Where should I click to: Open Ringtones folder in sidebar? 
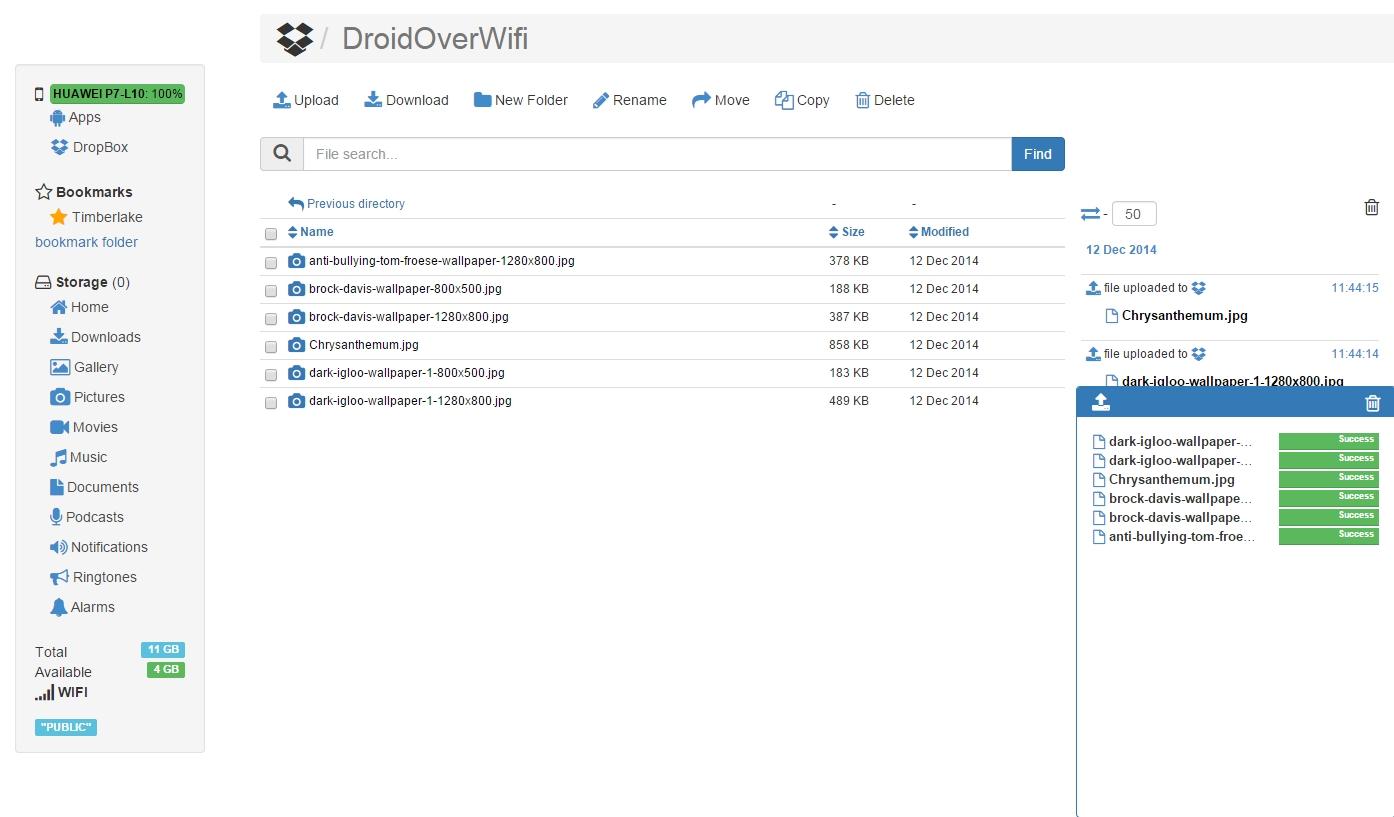click(93, 577)
